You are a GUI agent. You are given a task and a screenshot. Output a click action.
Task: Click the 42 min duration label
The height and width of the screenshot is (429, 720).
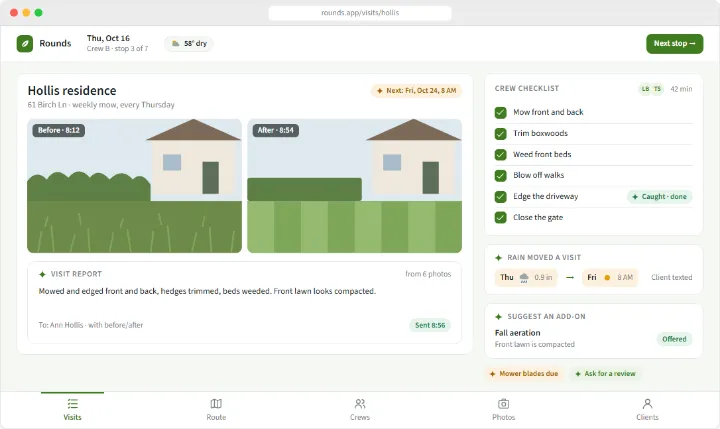pos(681,89)
